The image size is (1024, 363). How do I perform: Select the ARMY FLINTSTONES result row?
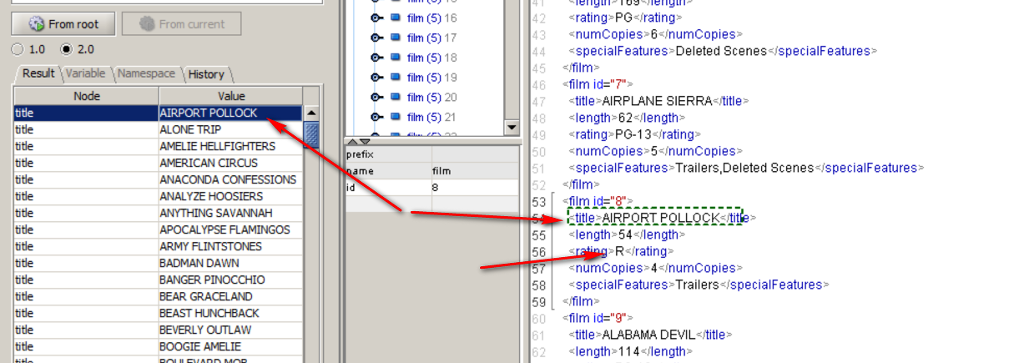pos(159,247)
